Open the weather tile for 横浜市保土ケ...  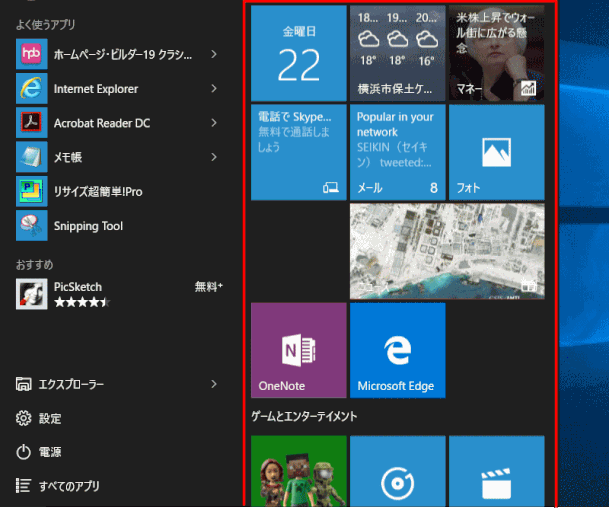pos(398,53)
